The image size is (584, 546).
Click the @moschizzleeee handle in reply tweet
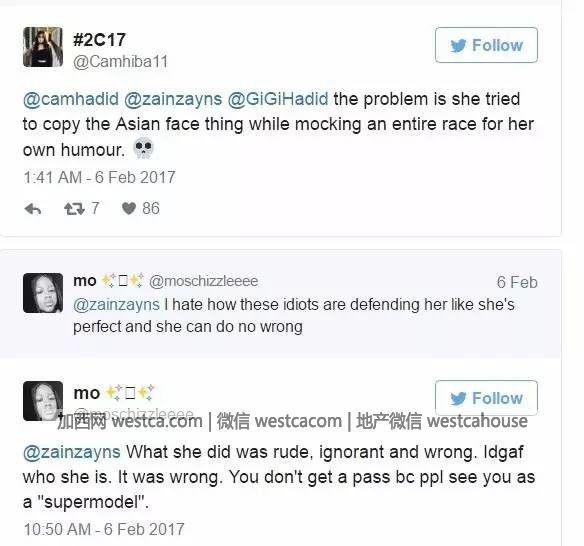tap(203, 281)
